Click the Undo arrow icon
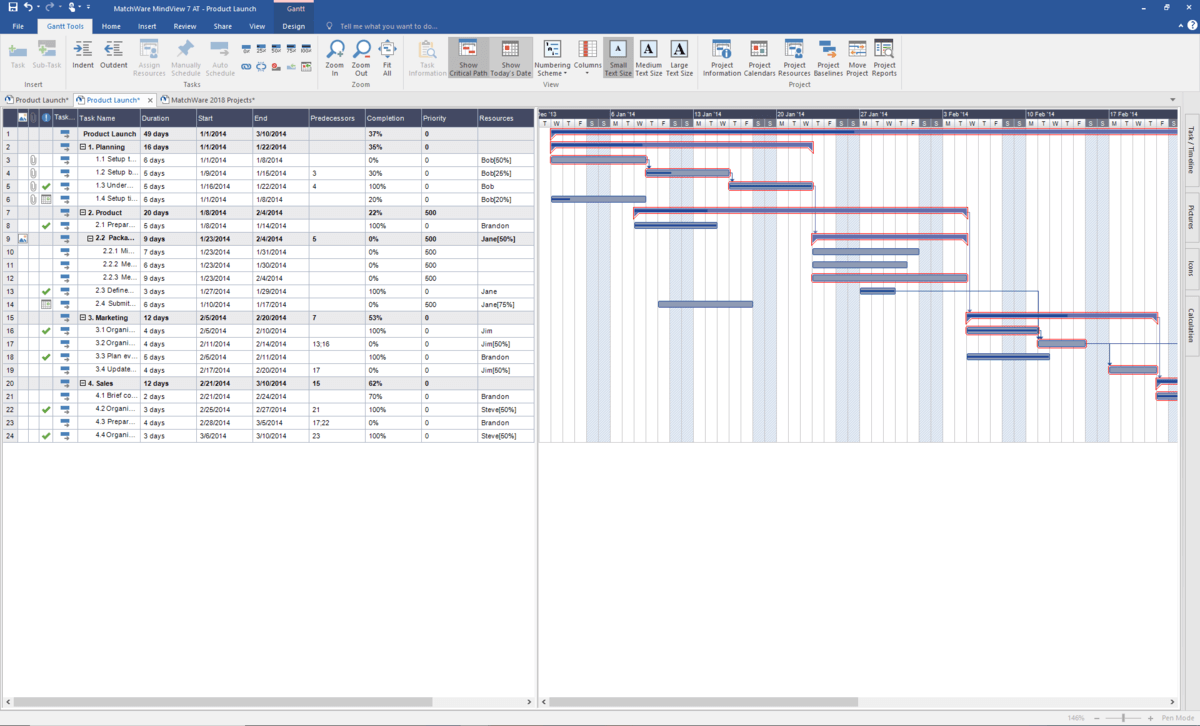Viewport: 1200px width, 726px height. point(28,7)
